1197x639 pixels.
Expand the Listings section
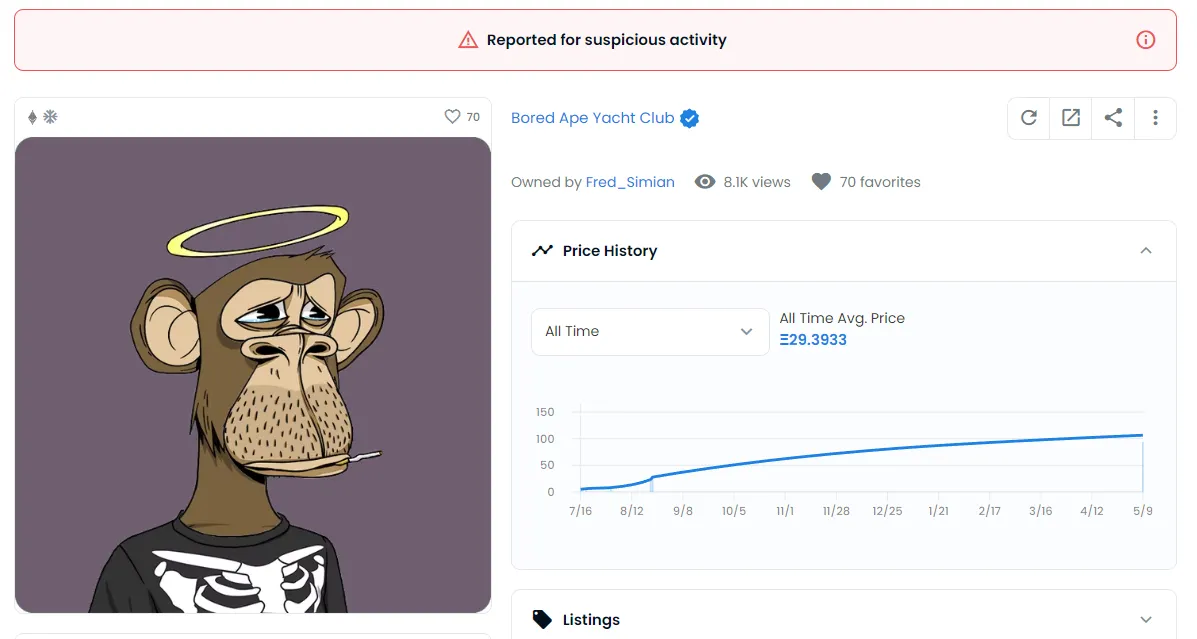click(1146, 620)
